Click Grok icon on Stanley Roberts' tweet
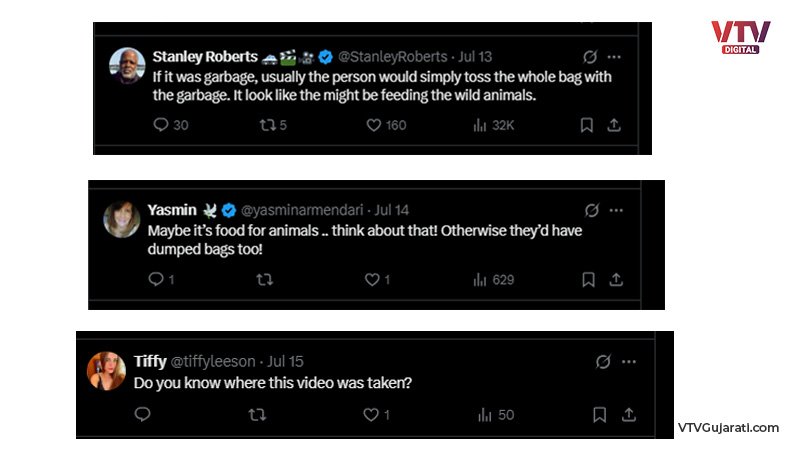This screenshot has height=450, width=800. [590, 57]
